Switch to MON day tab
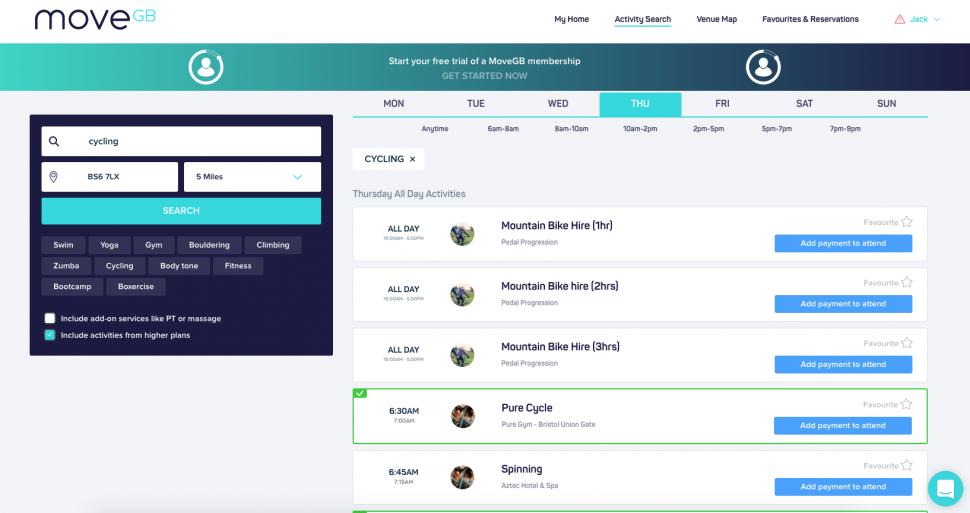Image resolution: width=970 pixels, height=513 pixels. point(393,104)
